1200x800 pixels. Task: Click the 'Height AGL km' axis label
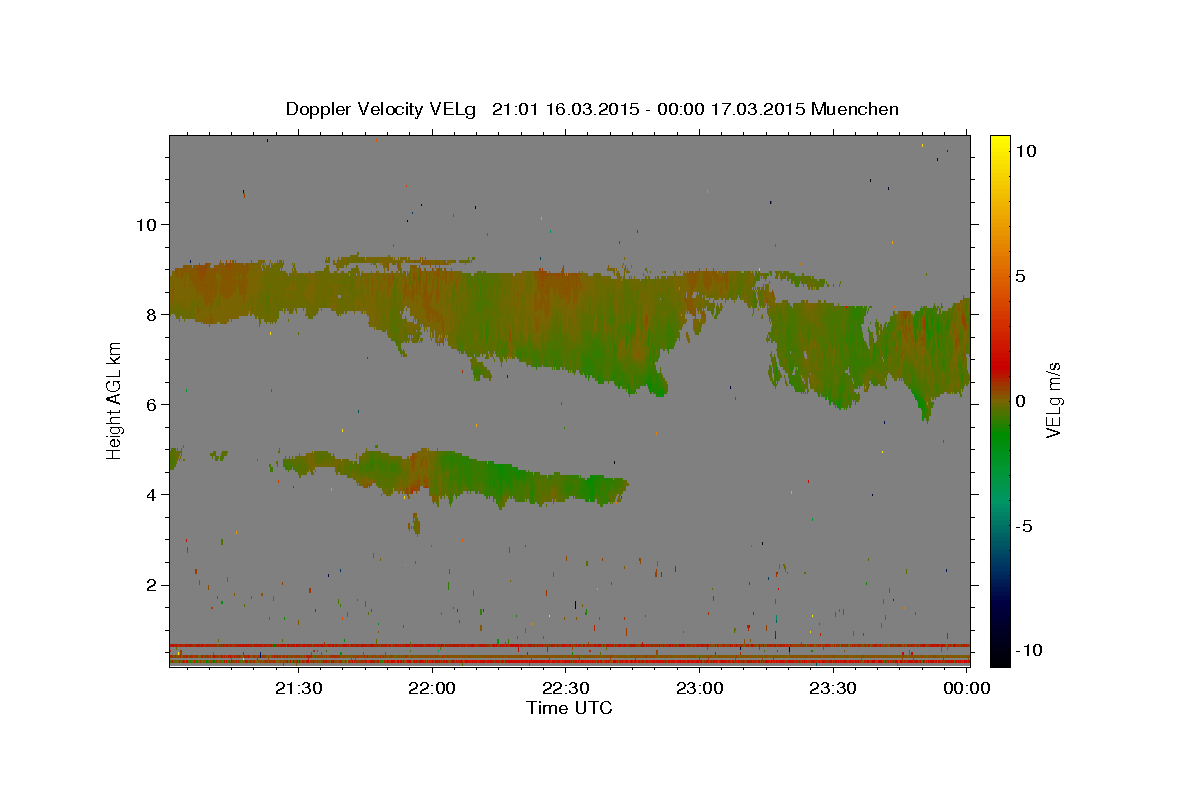click(x=114, y=399)
